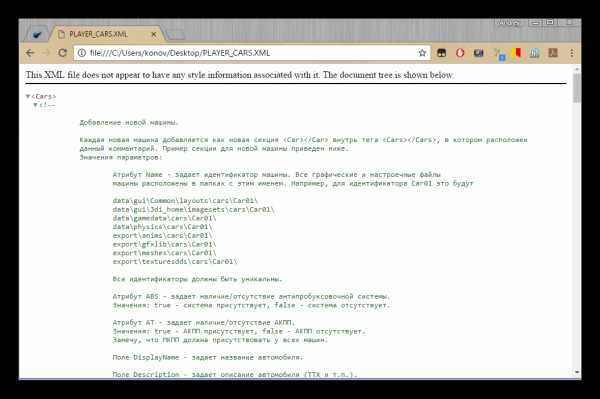
Task: View site information for the file URL
Action: pyautogui.click(x=82, y=53)
